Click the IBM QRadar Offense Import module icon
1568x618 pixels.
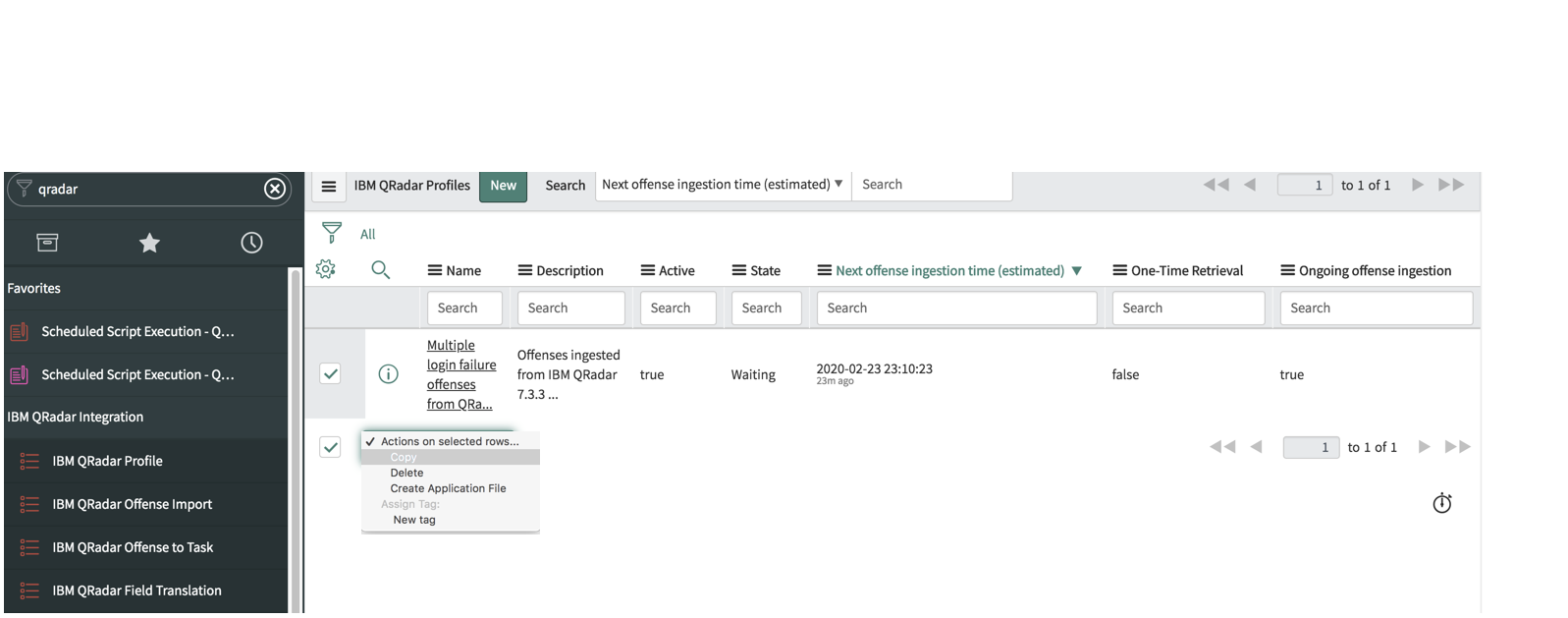(29, 504)
